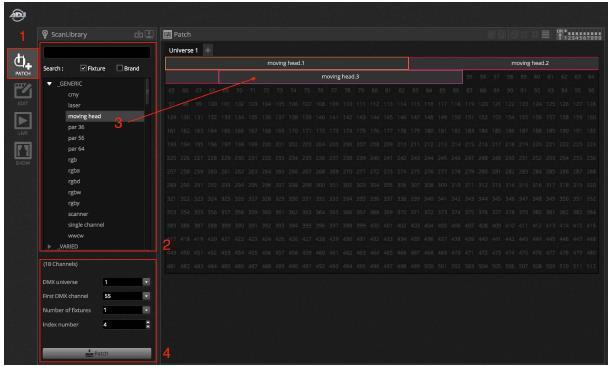Open the Patch mode icon in sidebar
This screenshot has height=367, width=611.
[23, 64]
